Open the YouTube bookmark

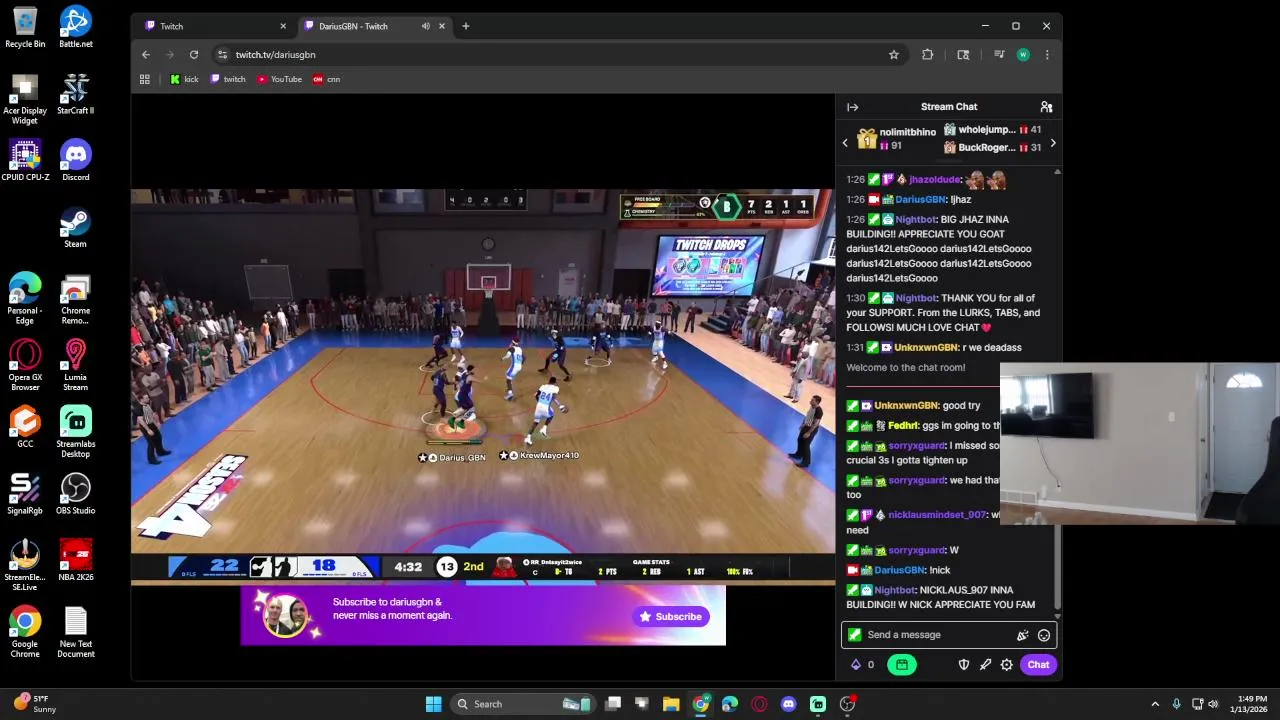(x=279, y=79)
